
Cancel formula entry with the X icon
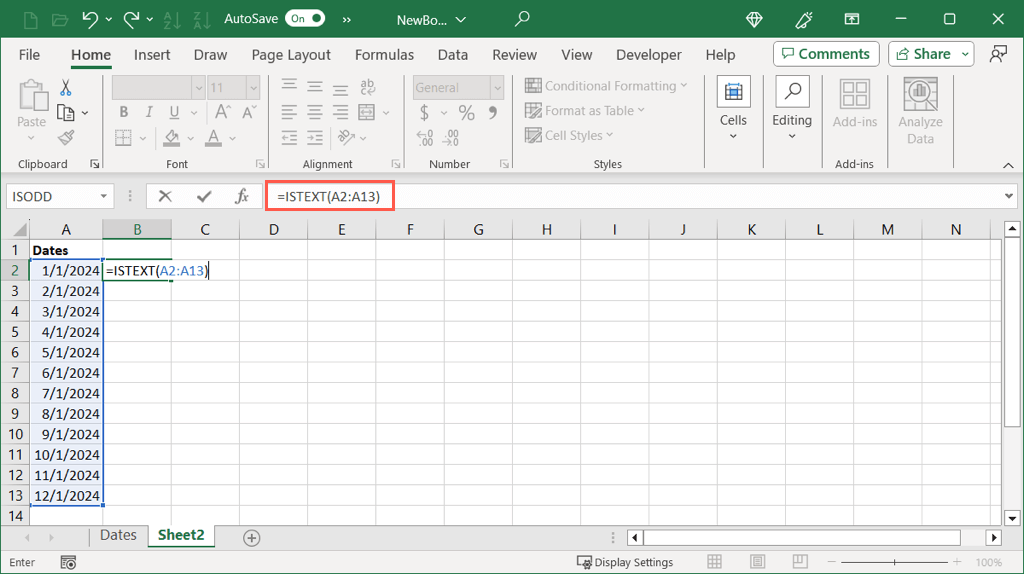(165, 197)
